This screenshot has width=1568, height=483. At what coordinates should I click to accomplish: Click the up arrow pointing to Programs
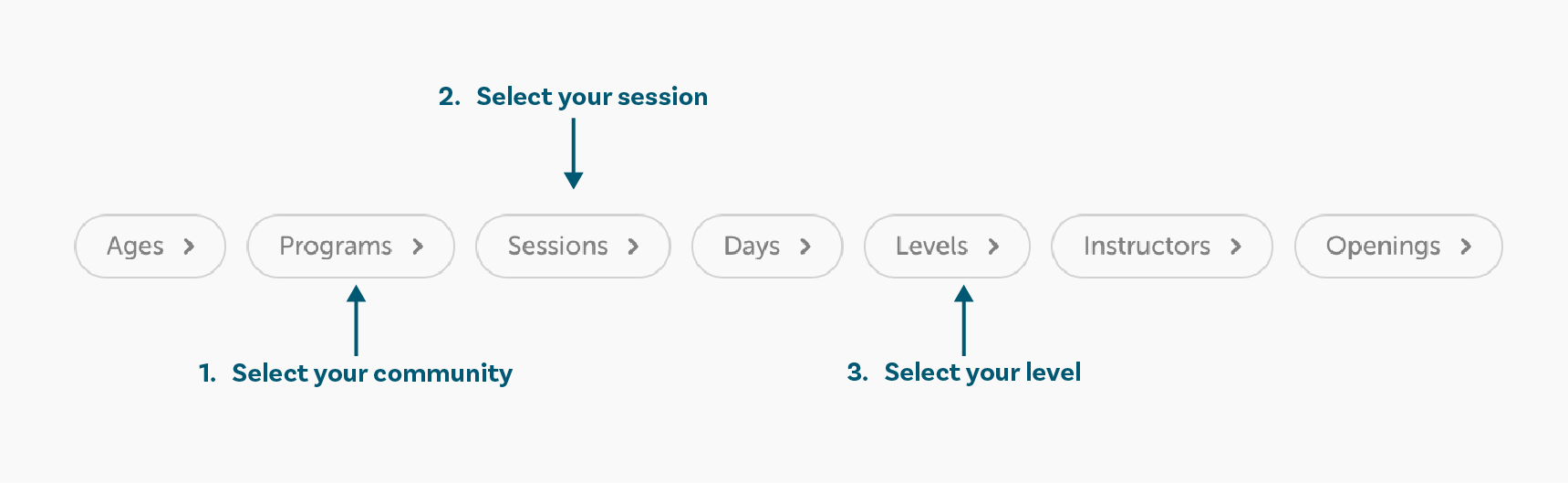coord(357,320)
